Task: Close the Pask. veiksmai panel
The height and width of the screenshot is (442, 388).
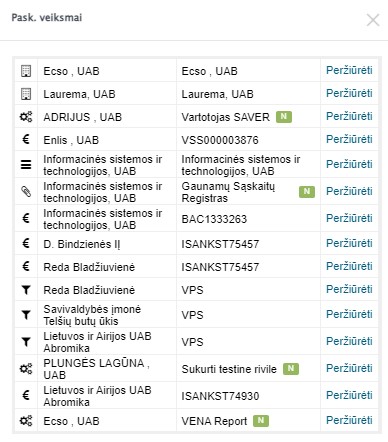Action: coord(373,20)
